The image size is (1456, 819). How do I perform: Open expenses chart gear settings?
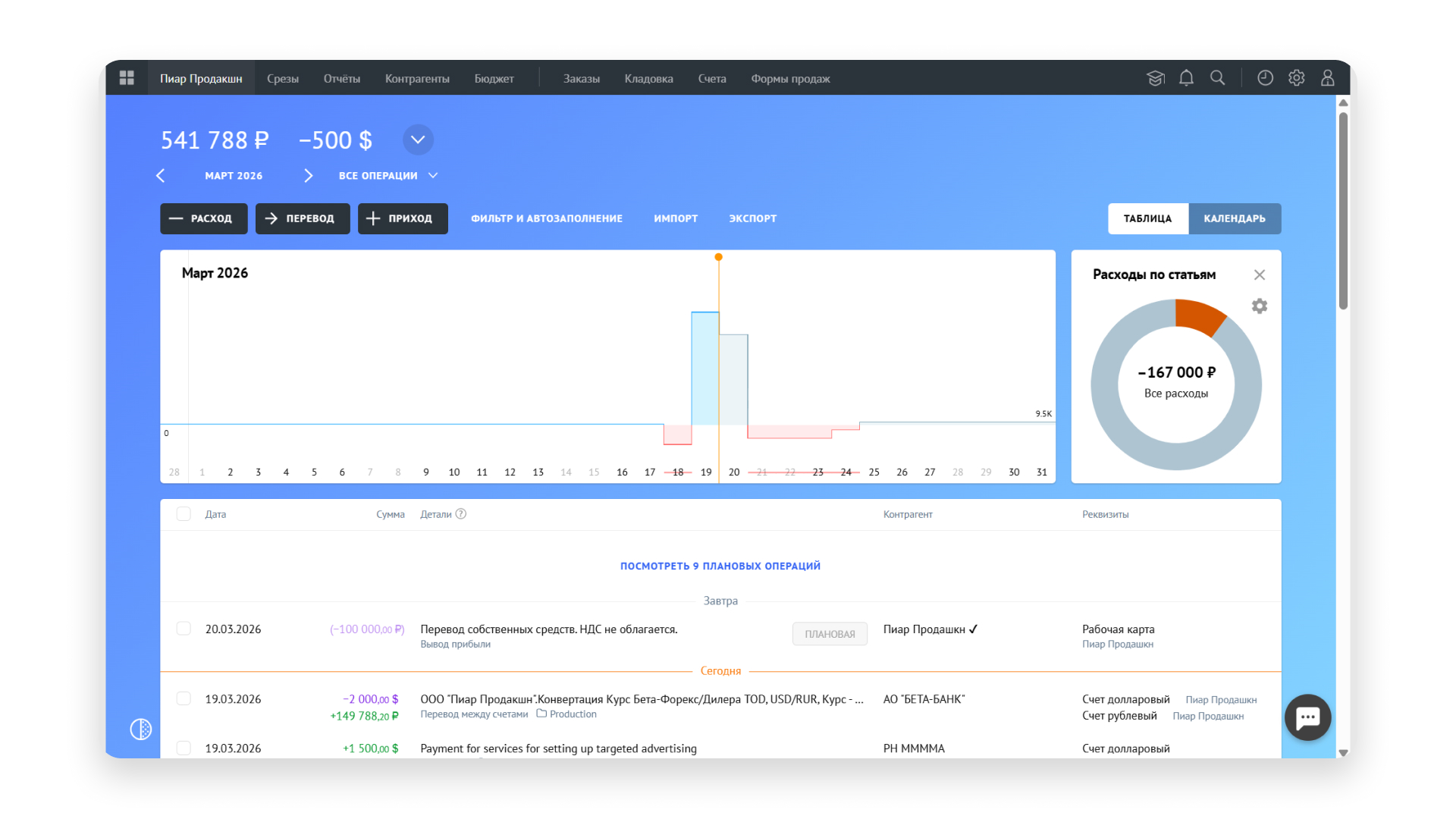coord(1259,306)
